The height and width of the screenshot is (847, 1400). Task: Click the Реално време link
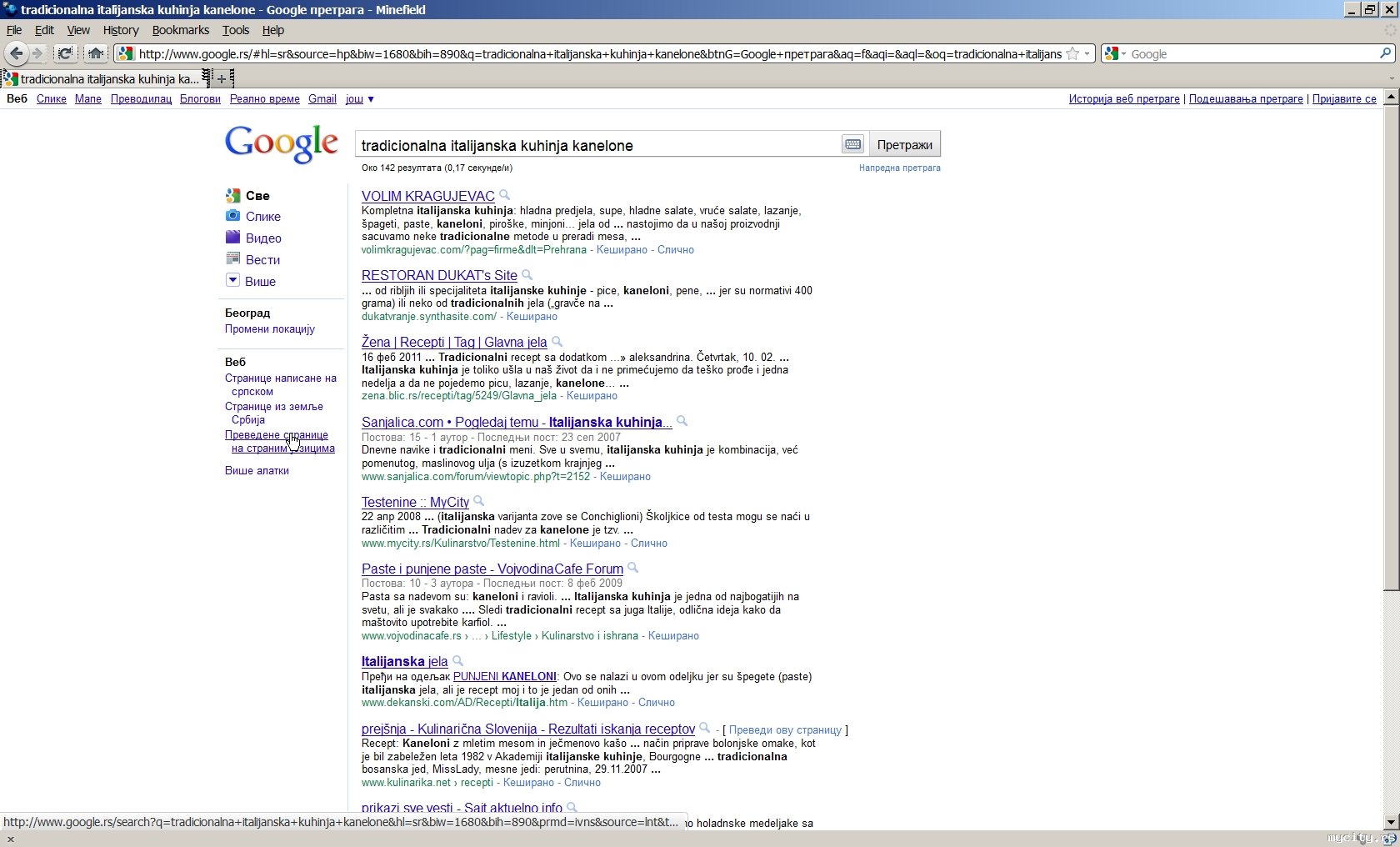click(265, 98)
